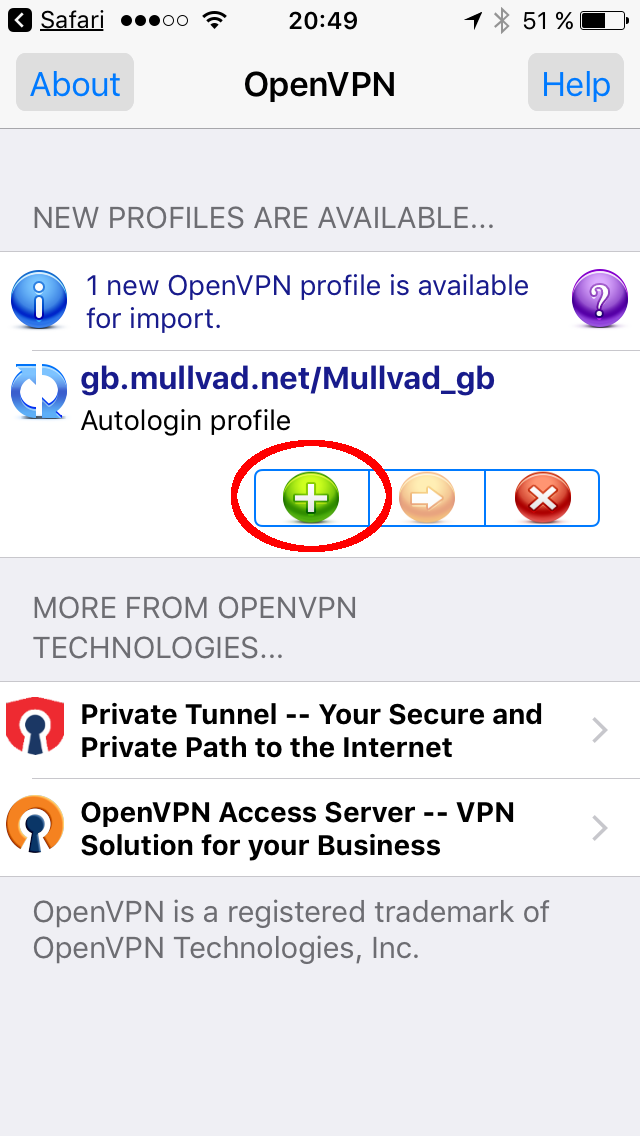Open Private Tunnel secure path entry
Viewport: 640px width, 1136px height.
point(320,730)
